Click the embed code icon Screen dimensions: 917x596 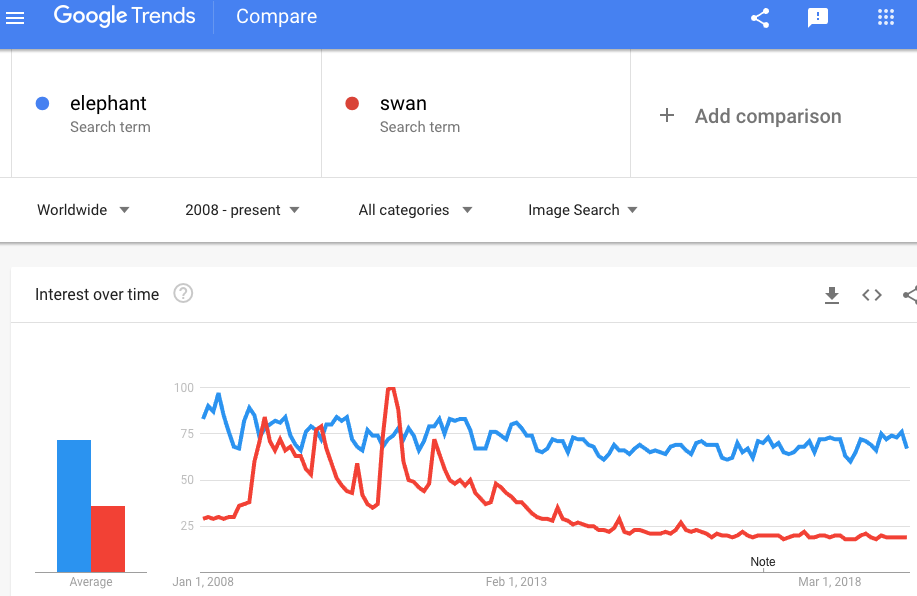pyautogui.click(x=871, y=295)
